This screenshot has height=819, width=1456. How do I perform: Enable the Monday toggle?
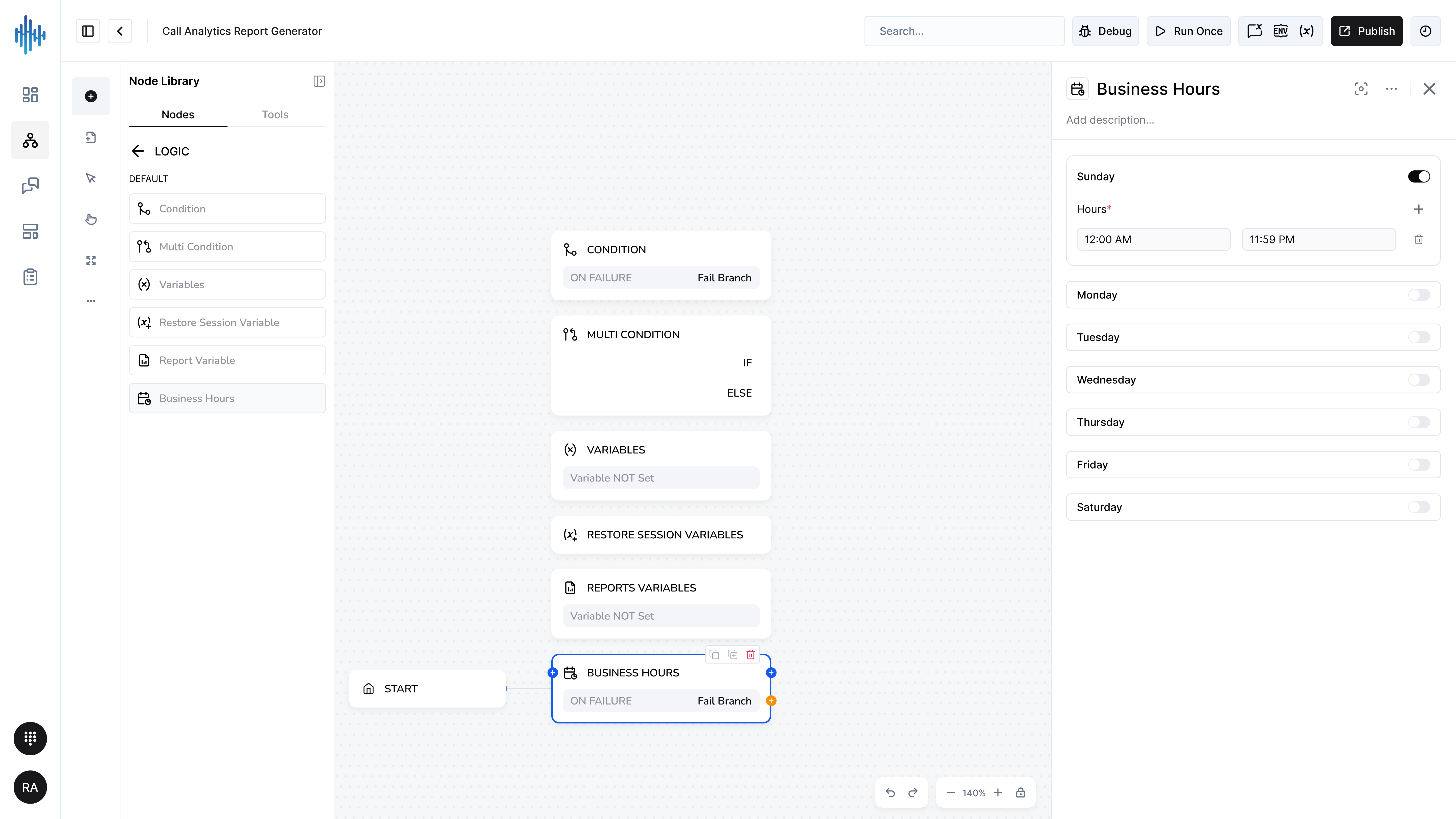pyautogui.click(x=1419, y=294)
